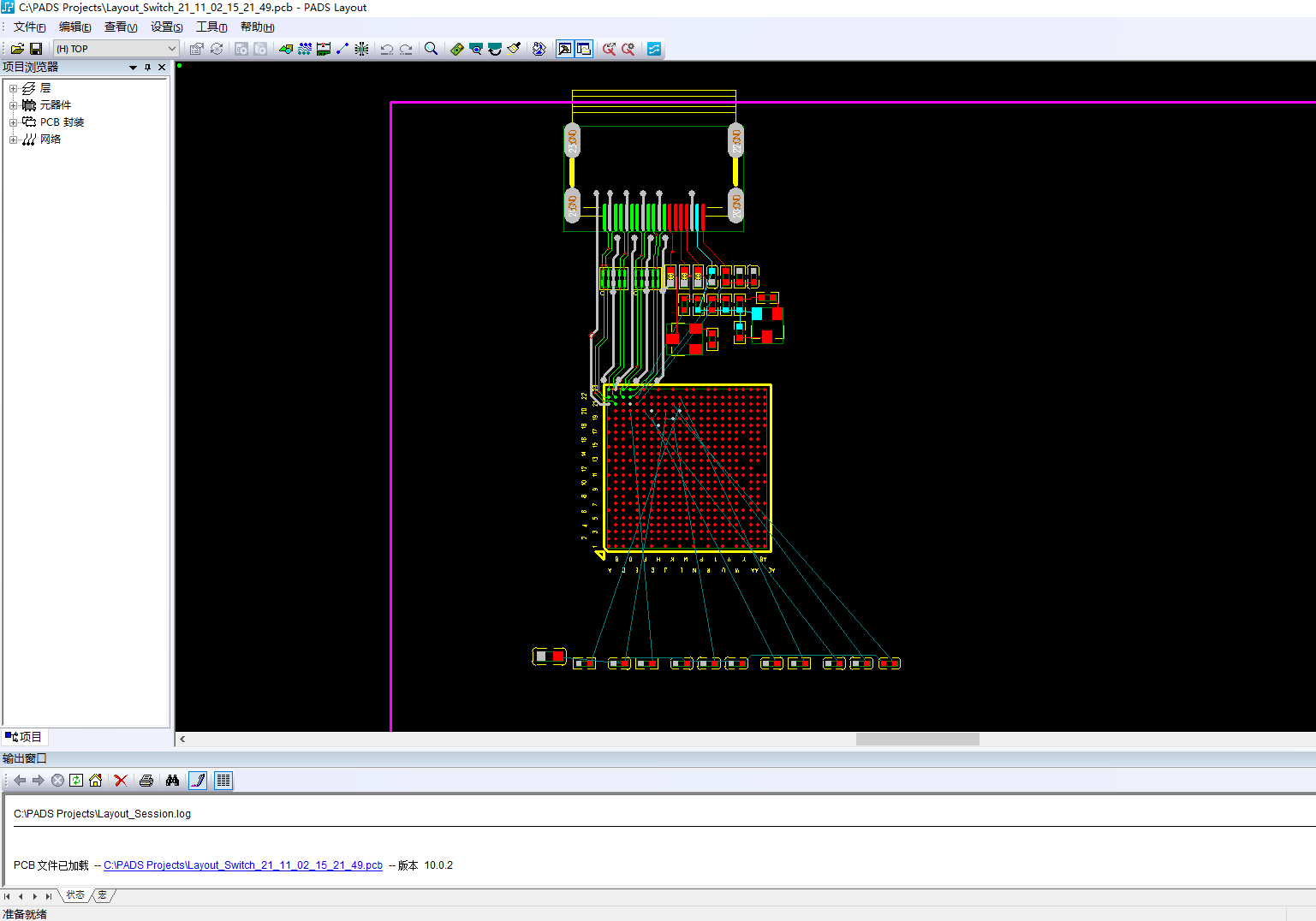This screenshot has width=1316, height=921.
Task: Expand the PCB 封装 tree node
Action: click(x=13, y=122)
